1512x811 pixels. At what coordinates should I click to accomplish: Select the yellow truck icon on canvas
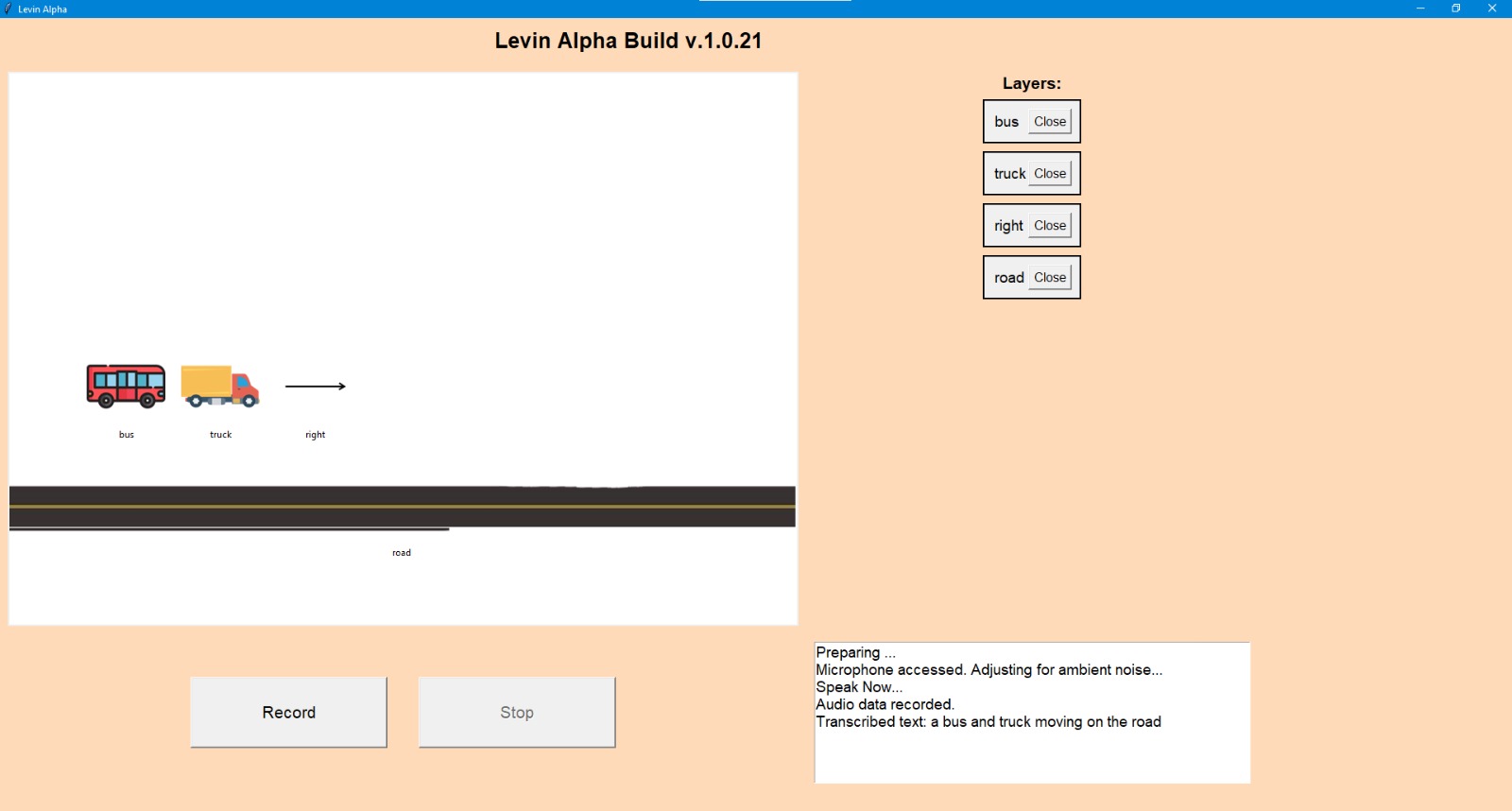click(x=219, y=386)
